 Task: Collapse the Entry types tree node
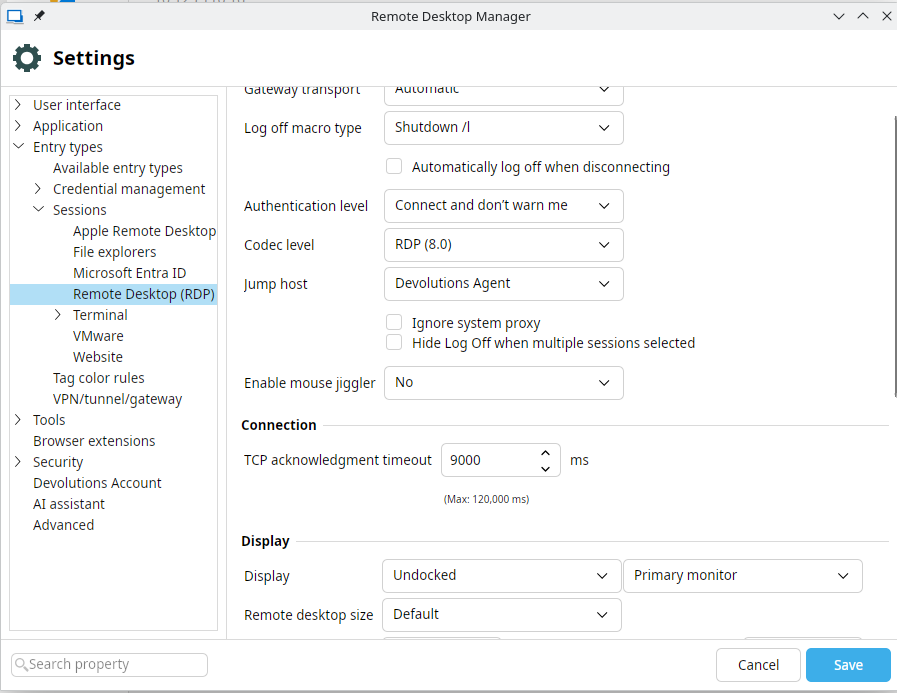pyautogui.click(x=18, y=146)
